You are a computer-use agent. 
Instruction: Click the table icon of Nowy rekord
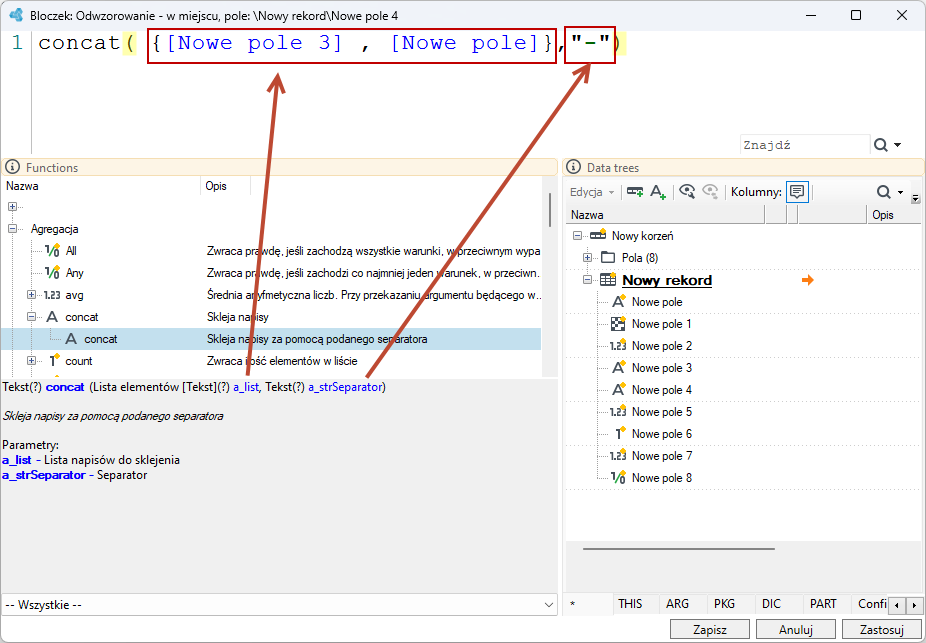(x=608, y=280)
